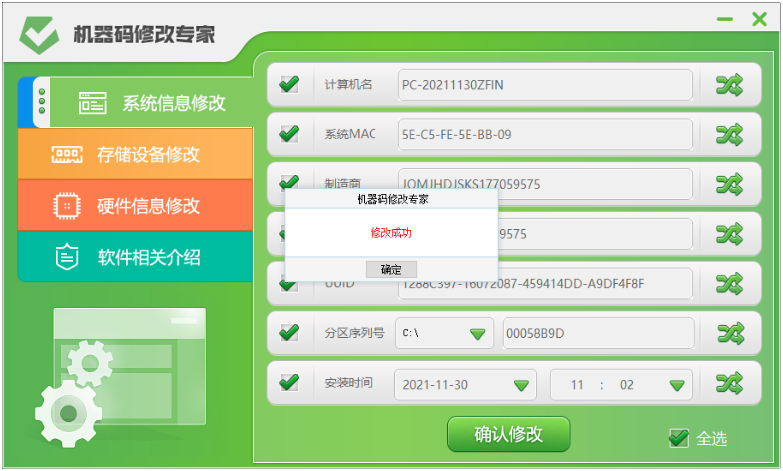Viewport: 783px width, 471px height.
Task: Switch to the 存储设备修改 tab
Action: click(135, 154)
